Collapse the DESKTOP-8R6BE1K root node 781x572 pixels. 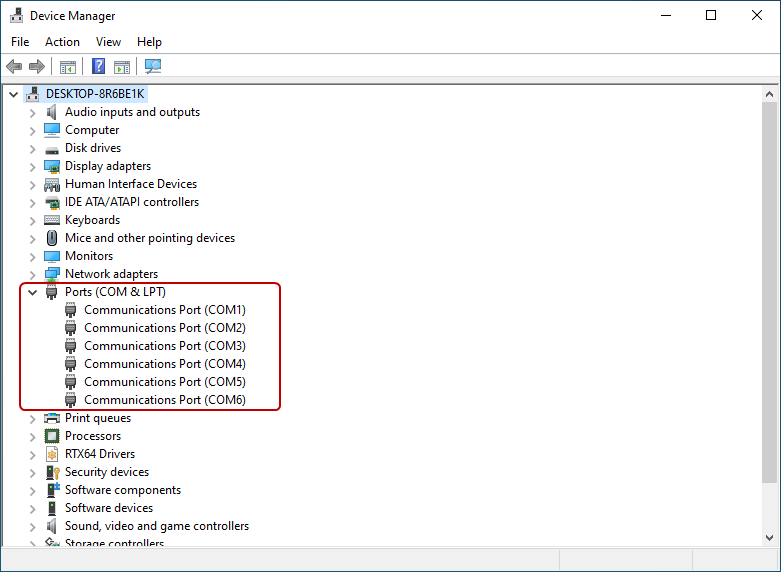tap(13, 94)
